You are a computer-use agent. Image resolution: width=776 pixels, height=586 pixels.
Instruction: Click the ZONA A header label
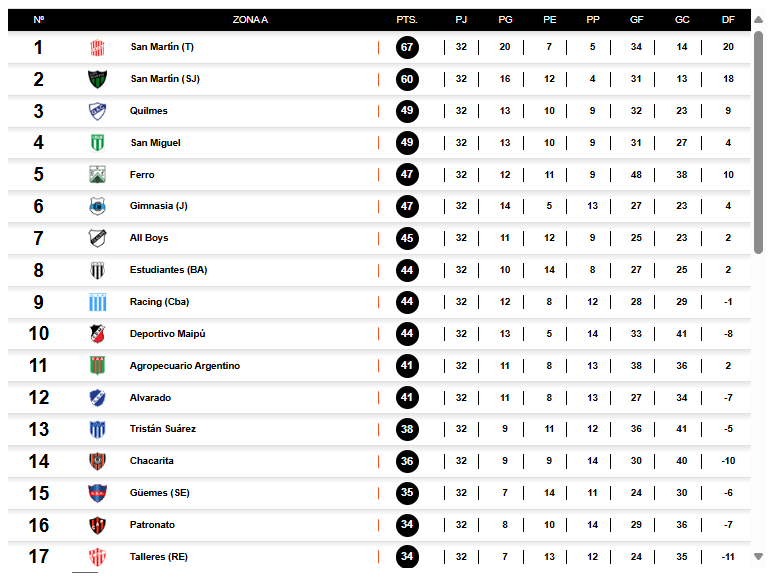click(250, 20)
